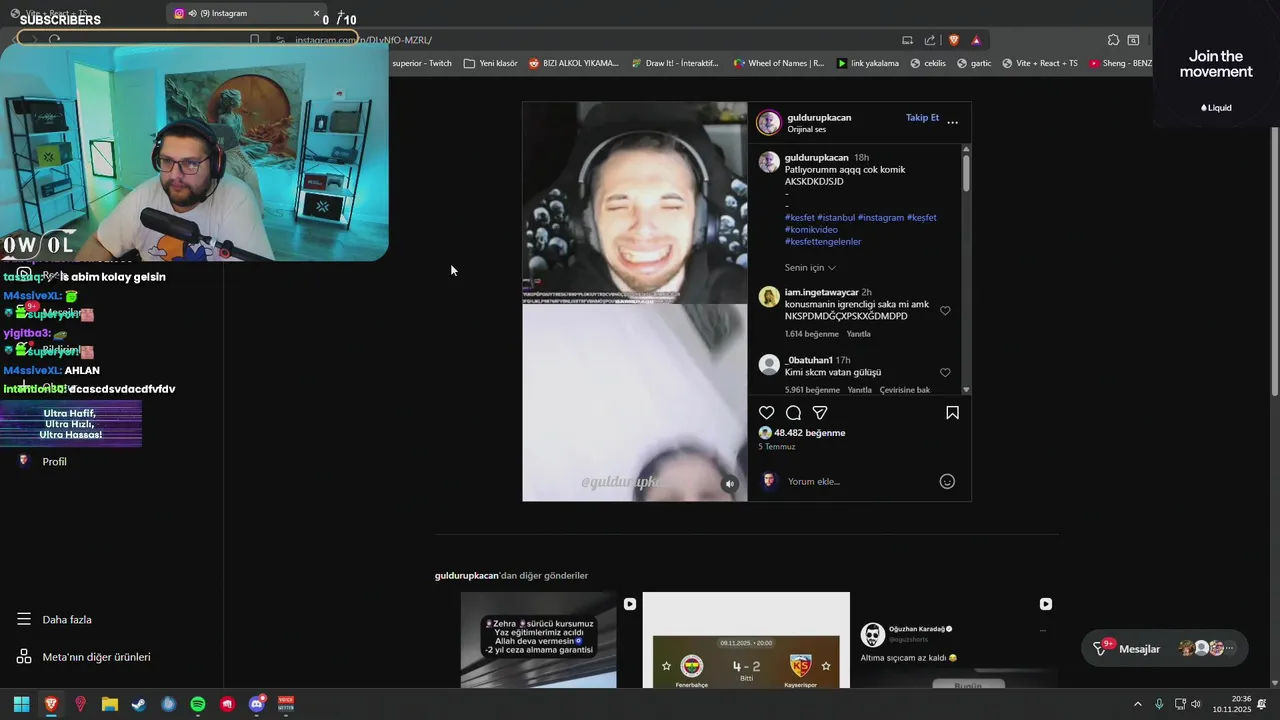Open File Explorer from taskbar
This screenshot has height=720, width=1280.
[110, 704]
